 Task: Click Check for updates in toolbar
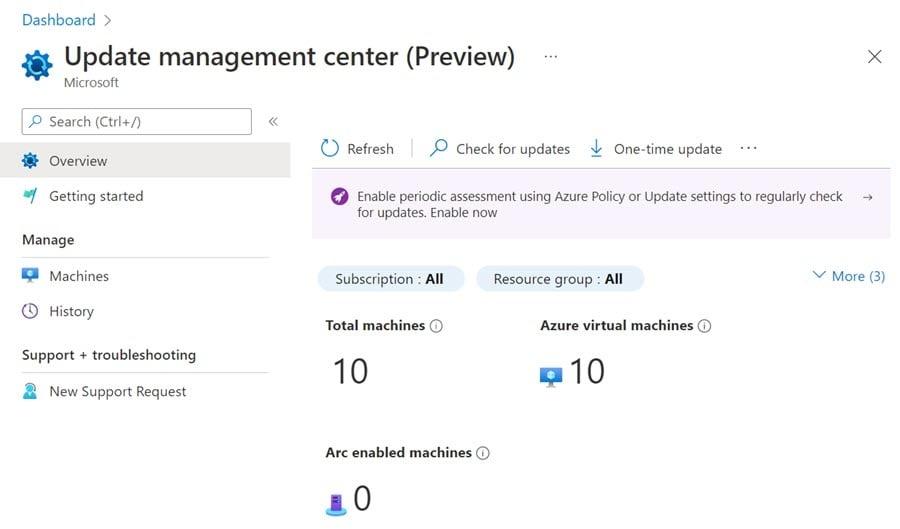(499, 149)
